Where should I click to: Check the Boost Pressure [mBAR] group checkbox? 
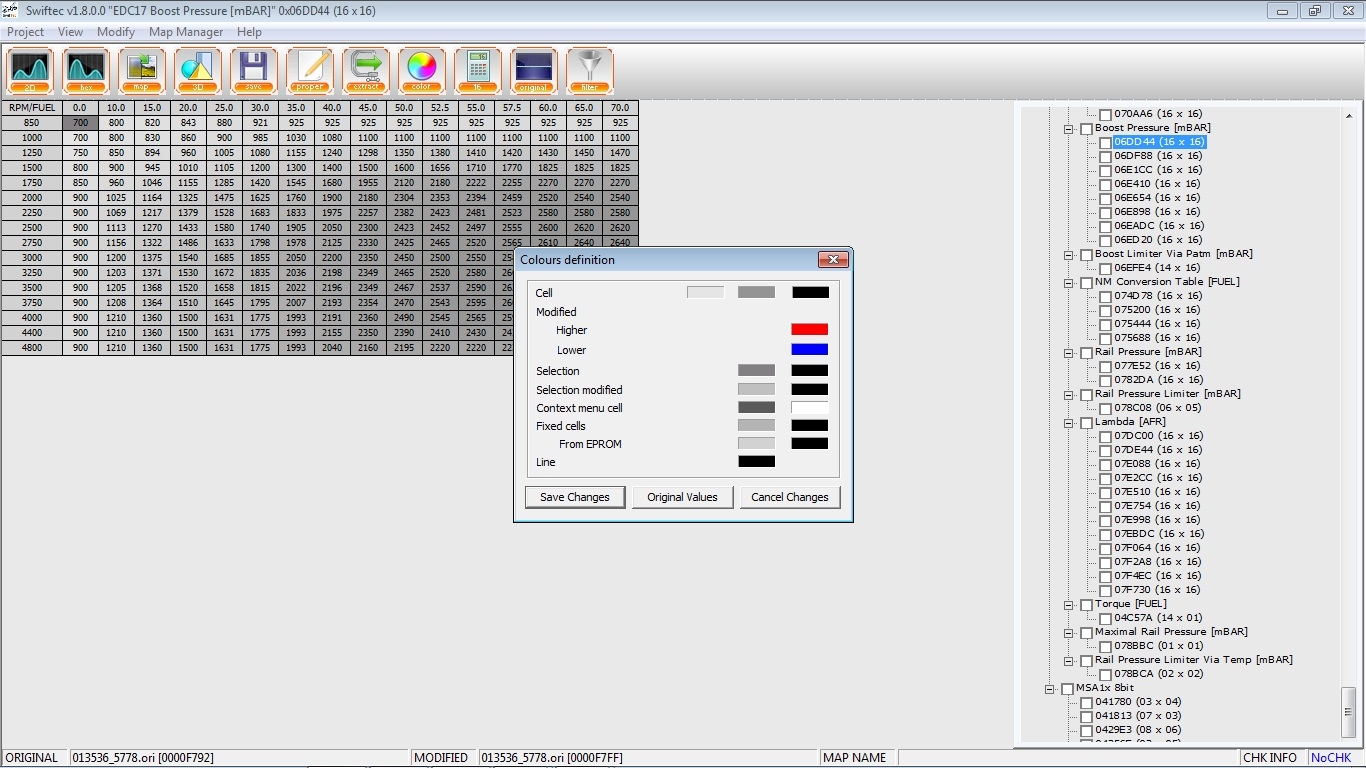point(1086,129)
